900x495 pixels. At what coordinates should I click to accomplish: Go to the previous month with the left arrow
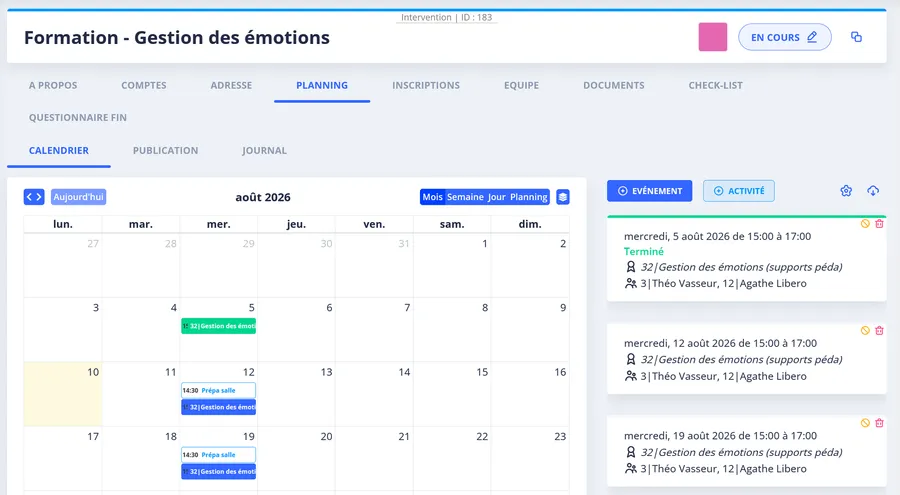[30, 197]
